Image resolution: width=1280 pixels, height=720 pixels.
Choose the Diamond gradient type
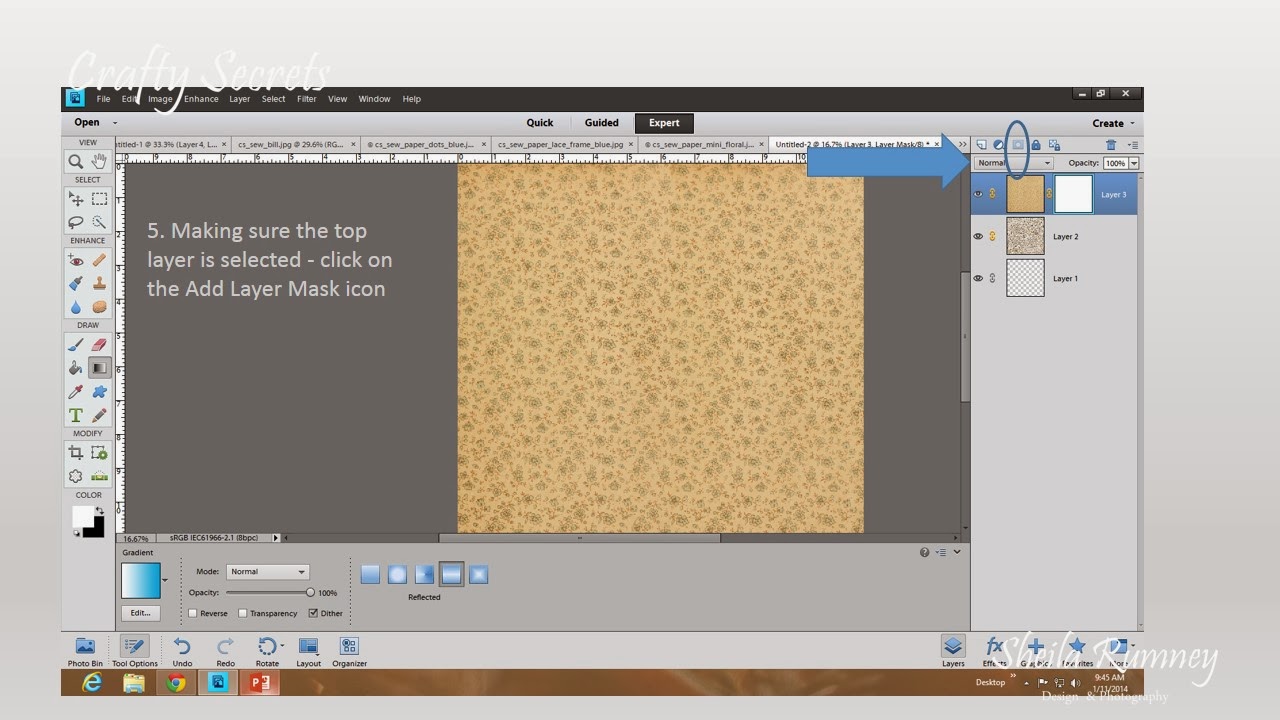coord(478,574)
